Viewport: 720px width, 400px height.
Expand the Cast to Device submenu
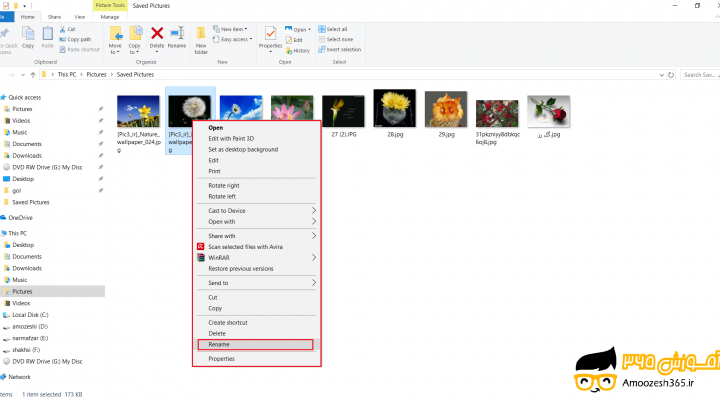pyautogui.click(x=314, y=210)
